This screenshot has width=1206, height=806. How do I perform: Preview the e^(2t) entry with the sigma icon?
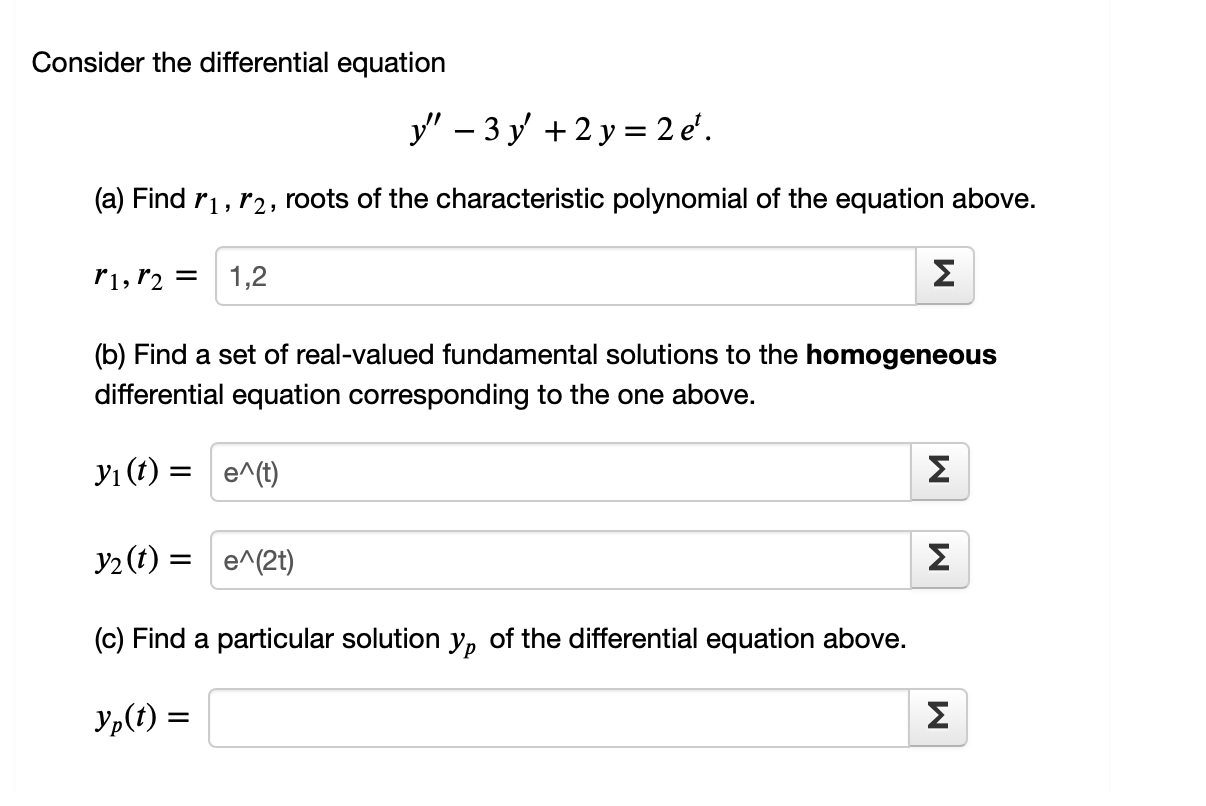point(939,560)
